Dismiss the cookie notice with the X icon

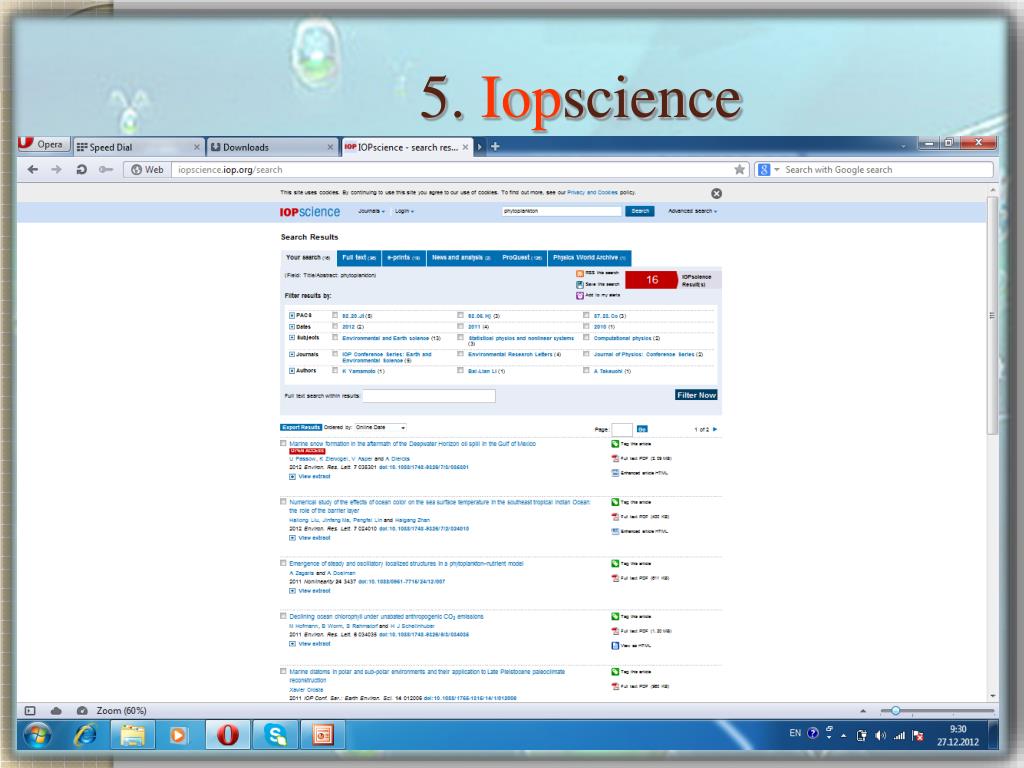716,193
